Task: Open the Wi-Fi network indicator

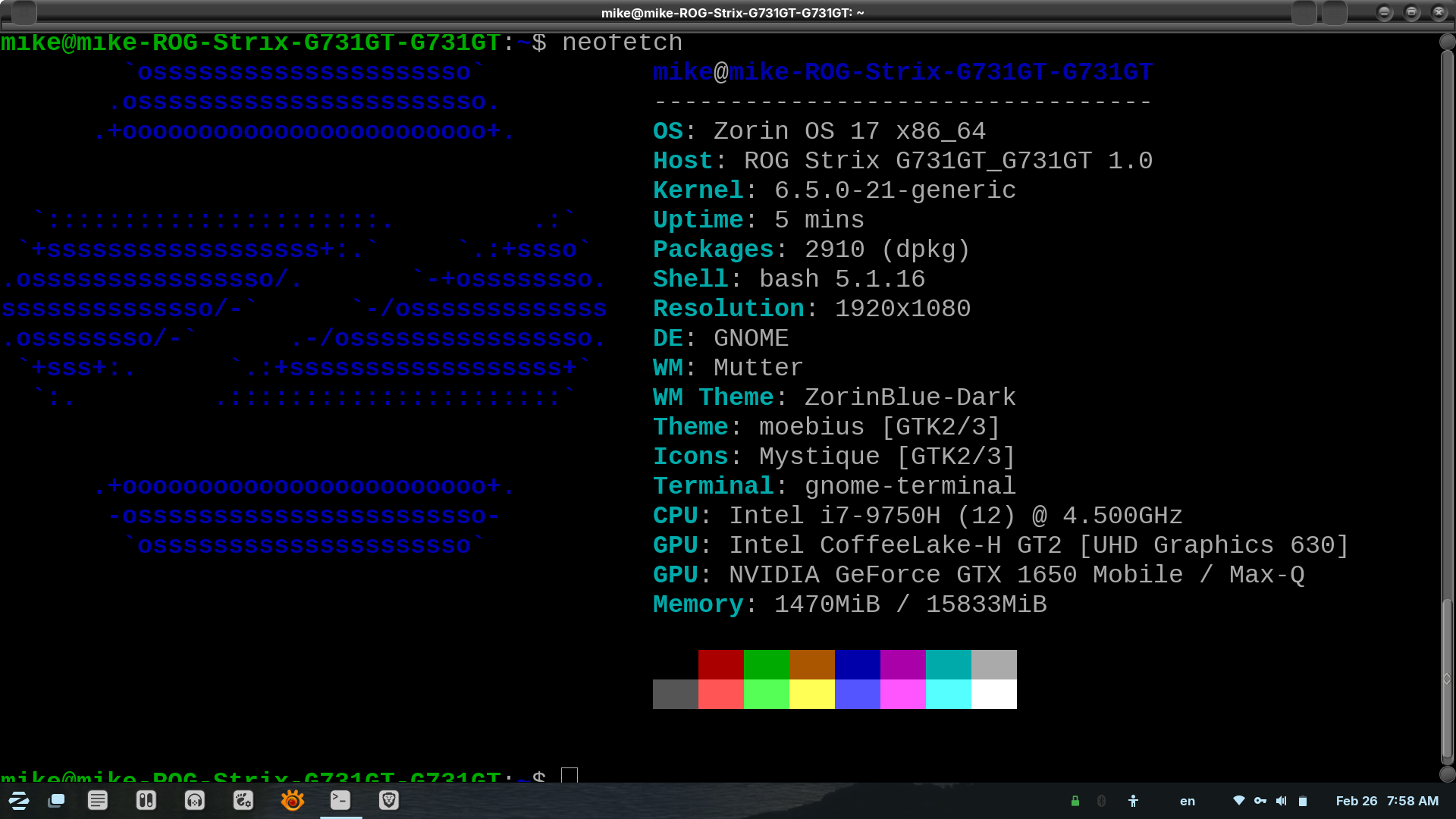Action: (1239, 801)
